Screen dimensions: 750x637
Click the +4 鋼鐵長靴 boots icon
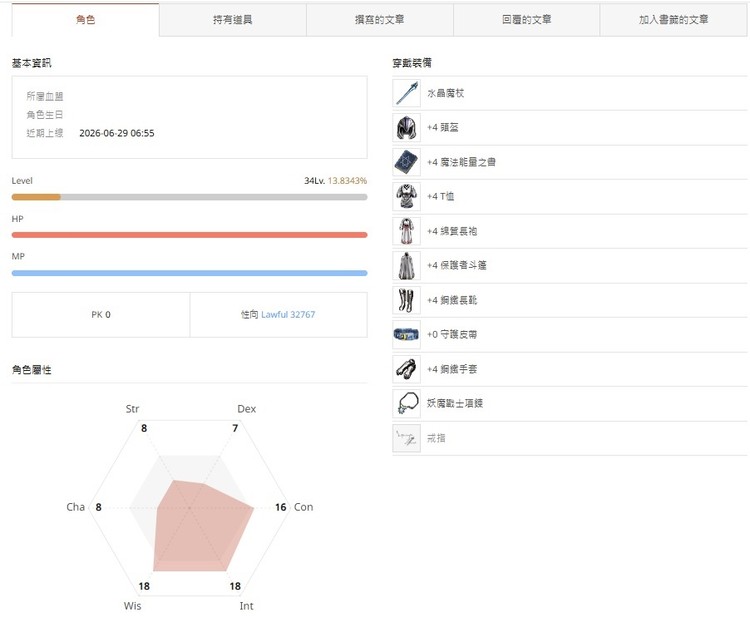(407, 300)
